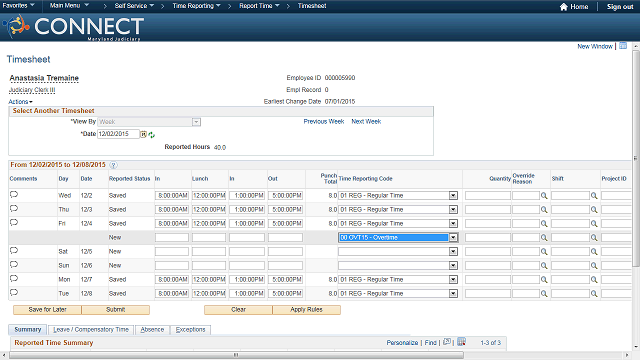The height and width of the screenshot is (360, 640).
Task: Click the green refresh icon beside Date
Action: coord(152,135)
